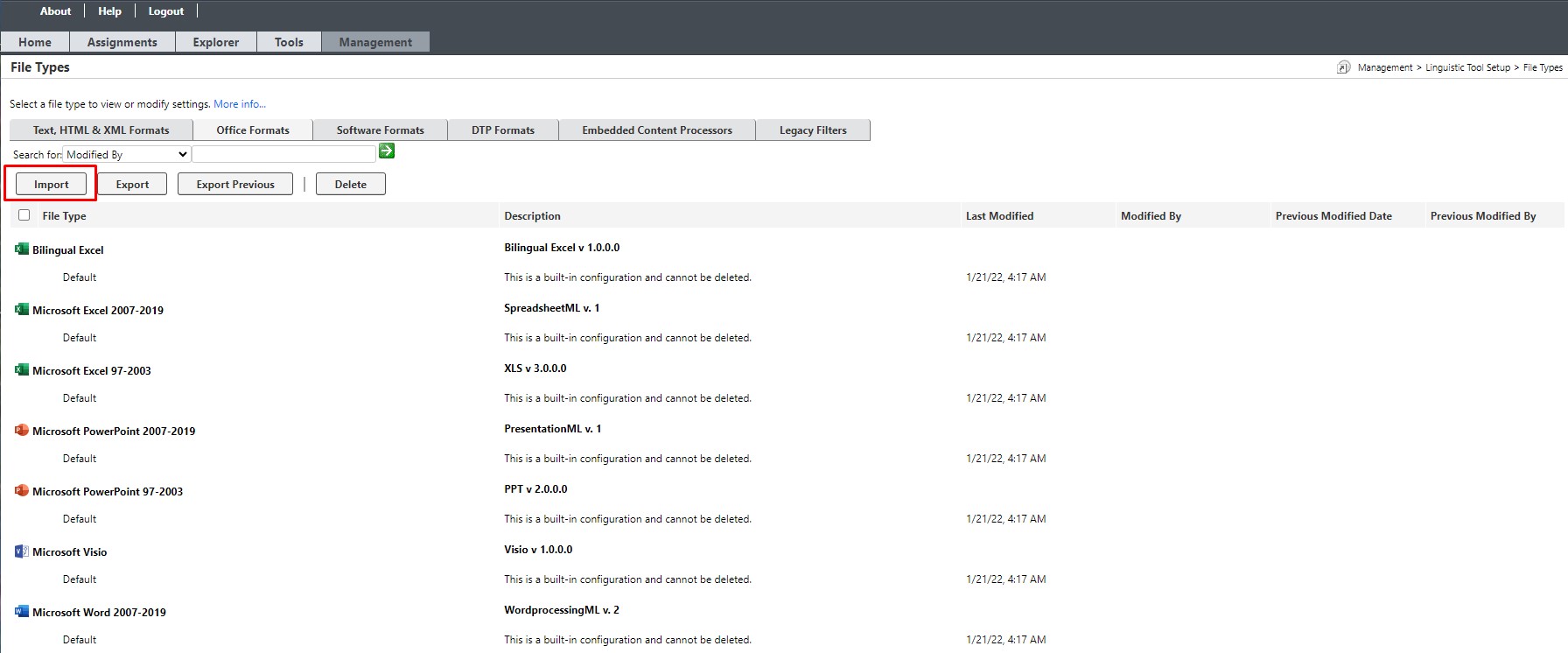The image size is (1568, 653).
Task: Select Default under Microsoft PowerPoint 2007-2019
Action: [80, 459]
